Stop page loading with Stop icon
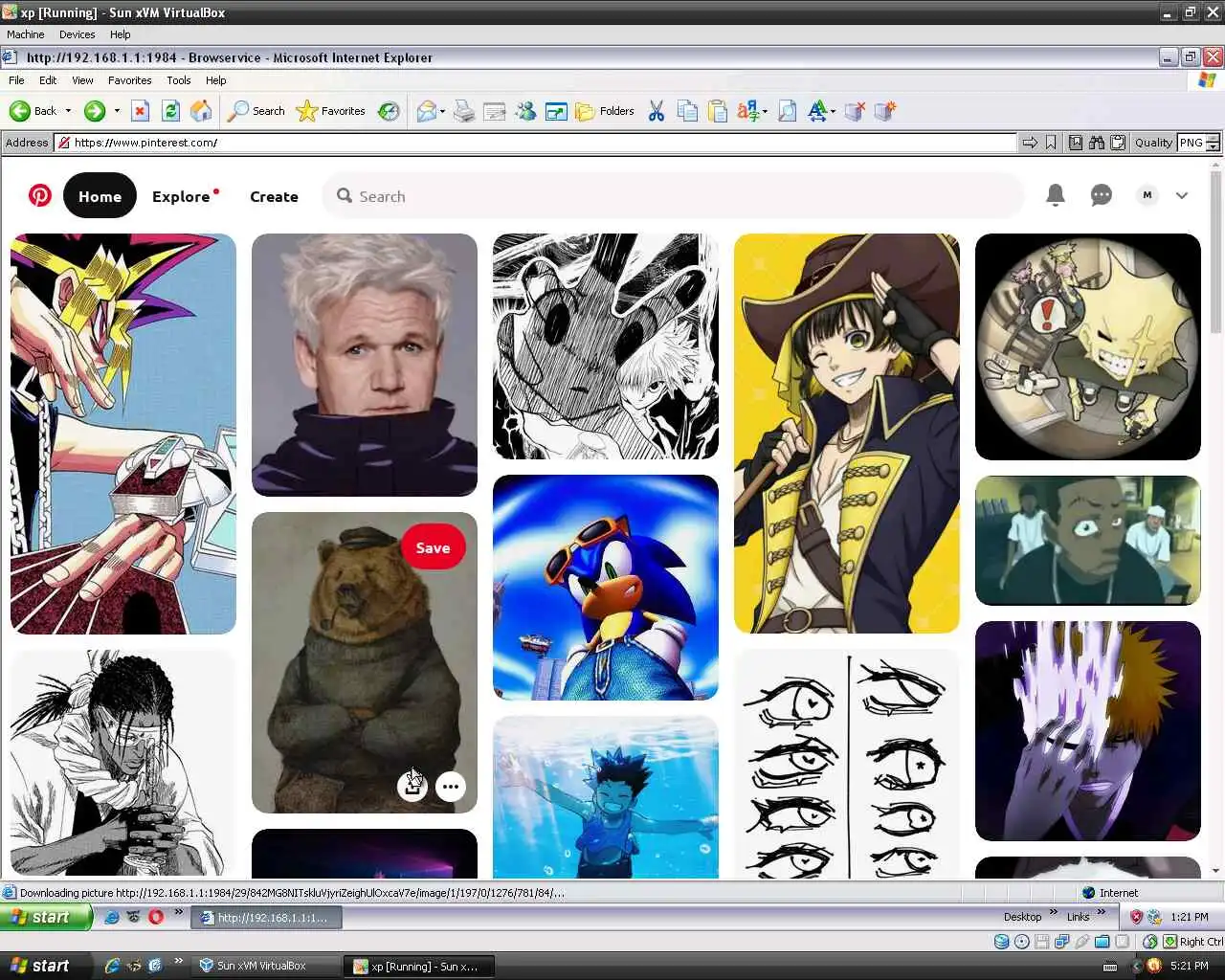 [140, 111]
